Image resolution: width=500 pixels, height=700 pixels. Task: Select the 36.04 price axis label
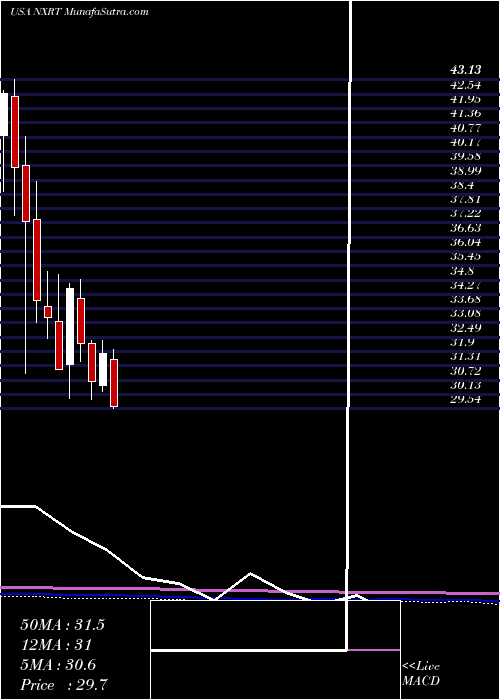pyautogui.click(x=466, y=243)
